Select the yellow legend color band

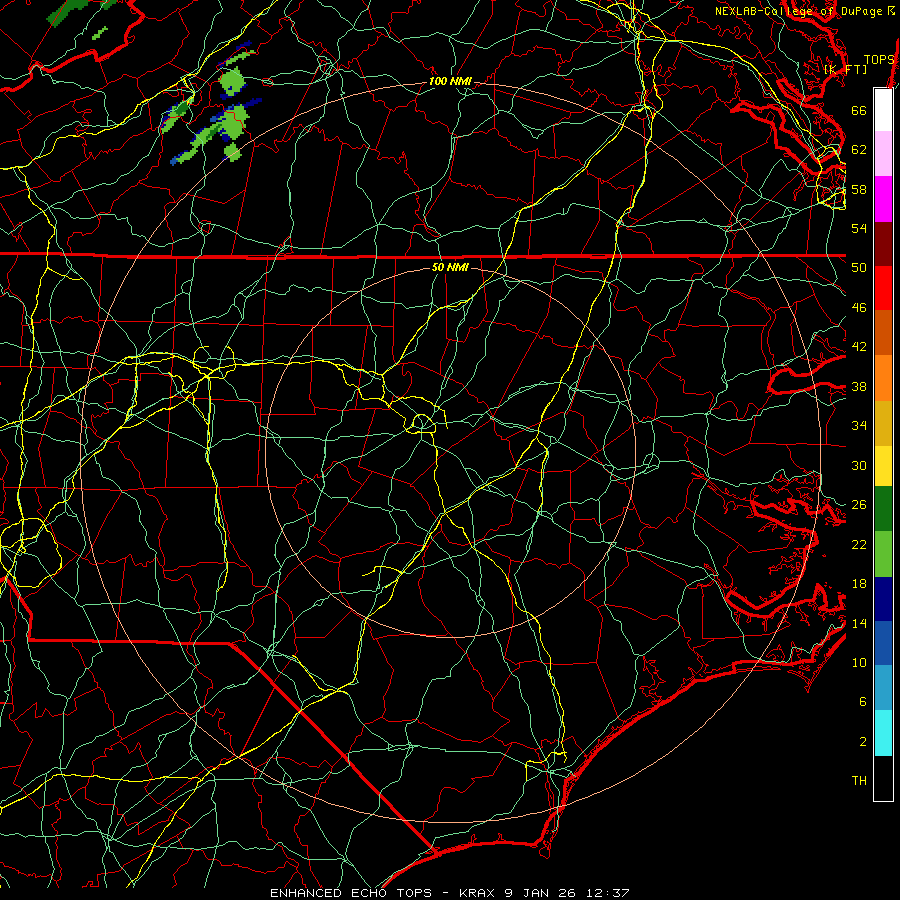tap(883, 466)
